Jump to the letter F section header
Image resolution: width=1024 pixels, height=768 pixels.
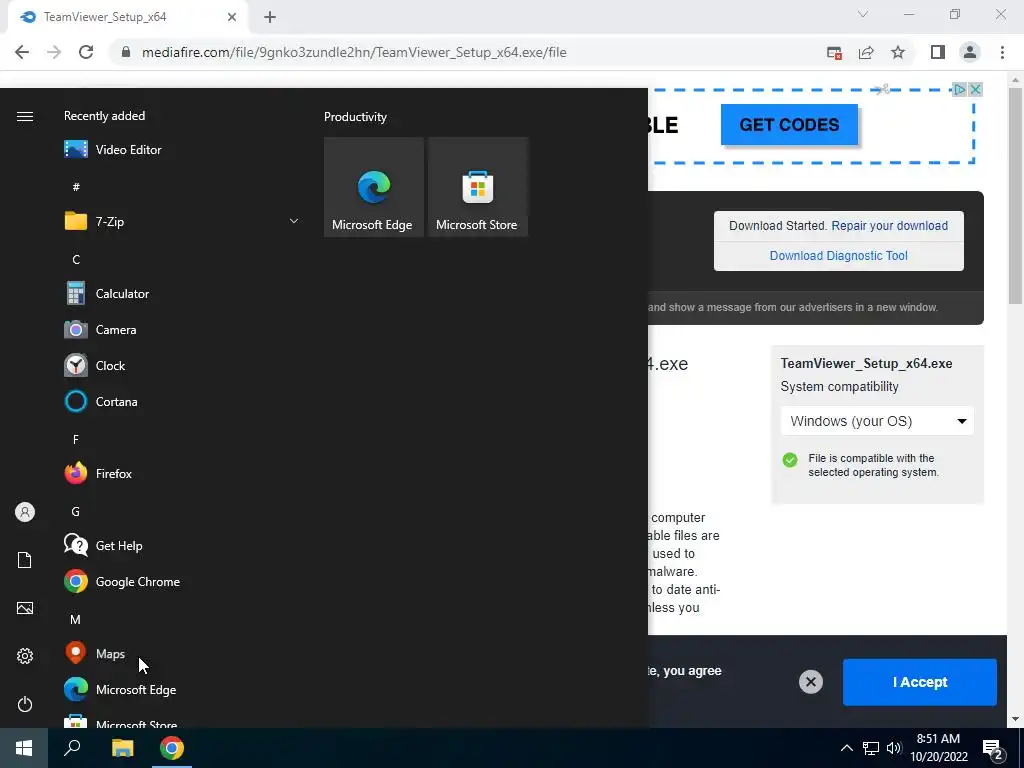coord(76,440)
